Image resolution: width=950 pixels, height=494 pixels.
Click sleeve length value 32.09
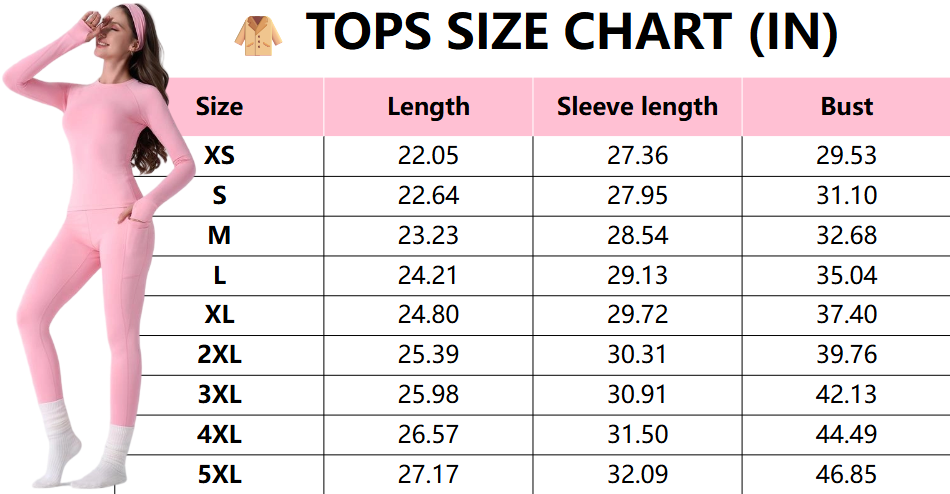(x=637, y=474)
